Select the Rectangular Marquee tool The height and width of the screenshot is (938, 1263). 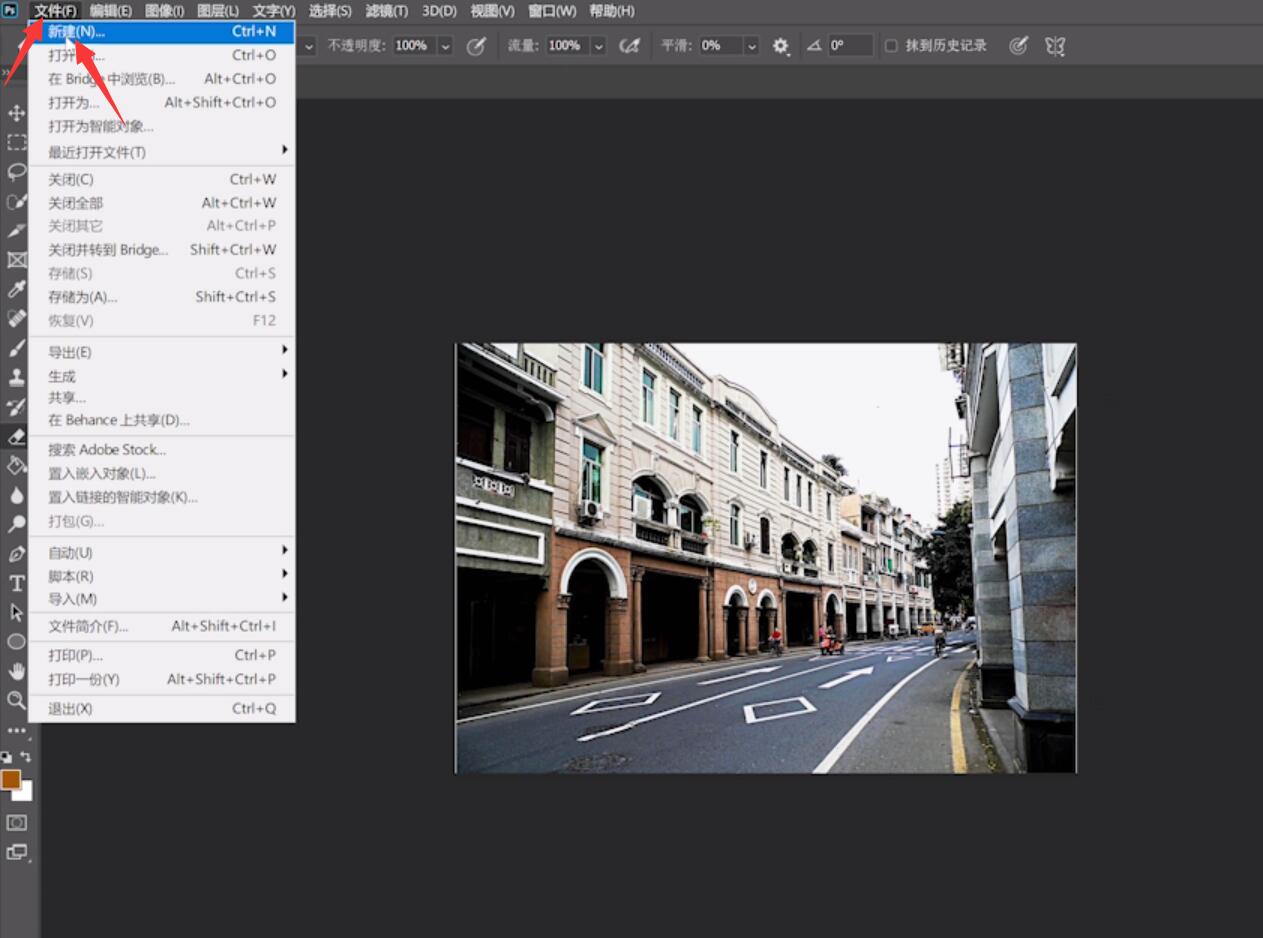[x=16, y=142]
